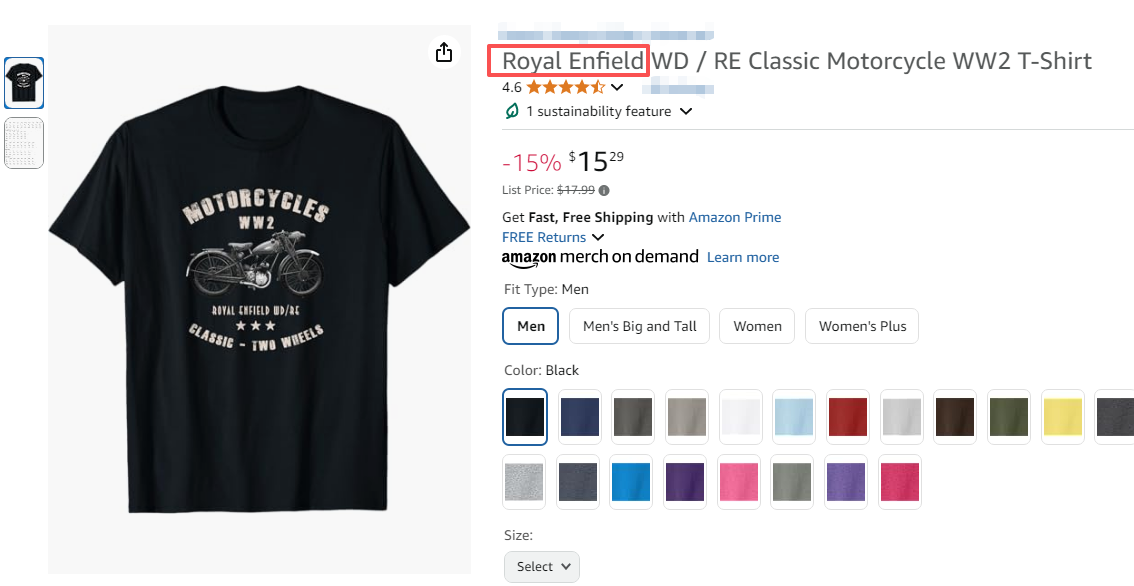Select the yellow shirt color

tap(1063, 416)
